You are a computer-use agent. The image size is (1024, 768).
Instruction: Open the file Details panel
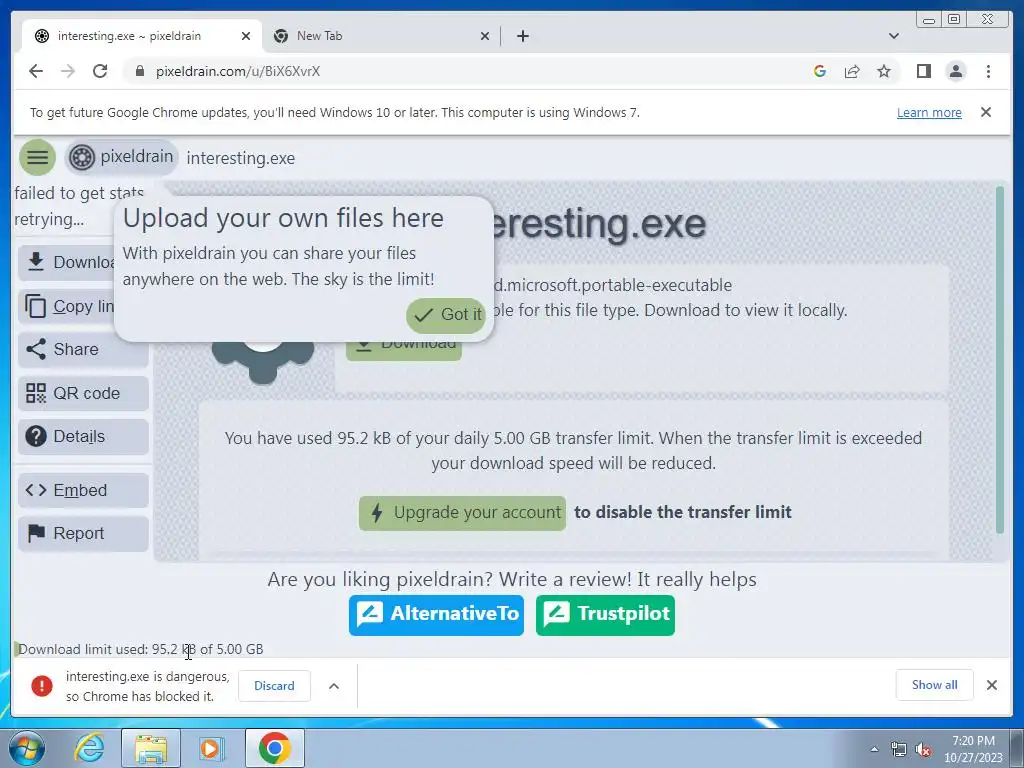pos(83,436)
